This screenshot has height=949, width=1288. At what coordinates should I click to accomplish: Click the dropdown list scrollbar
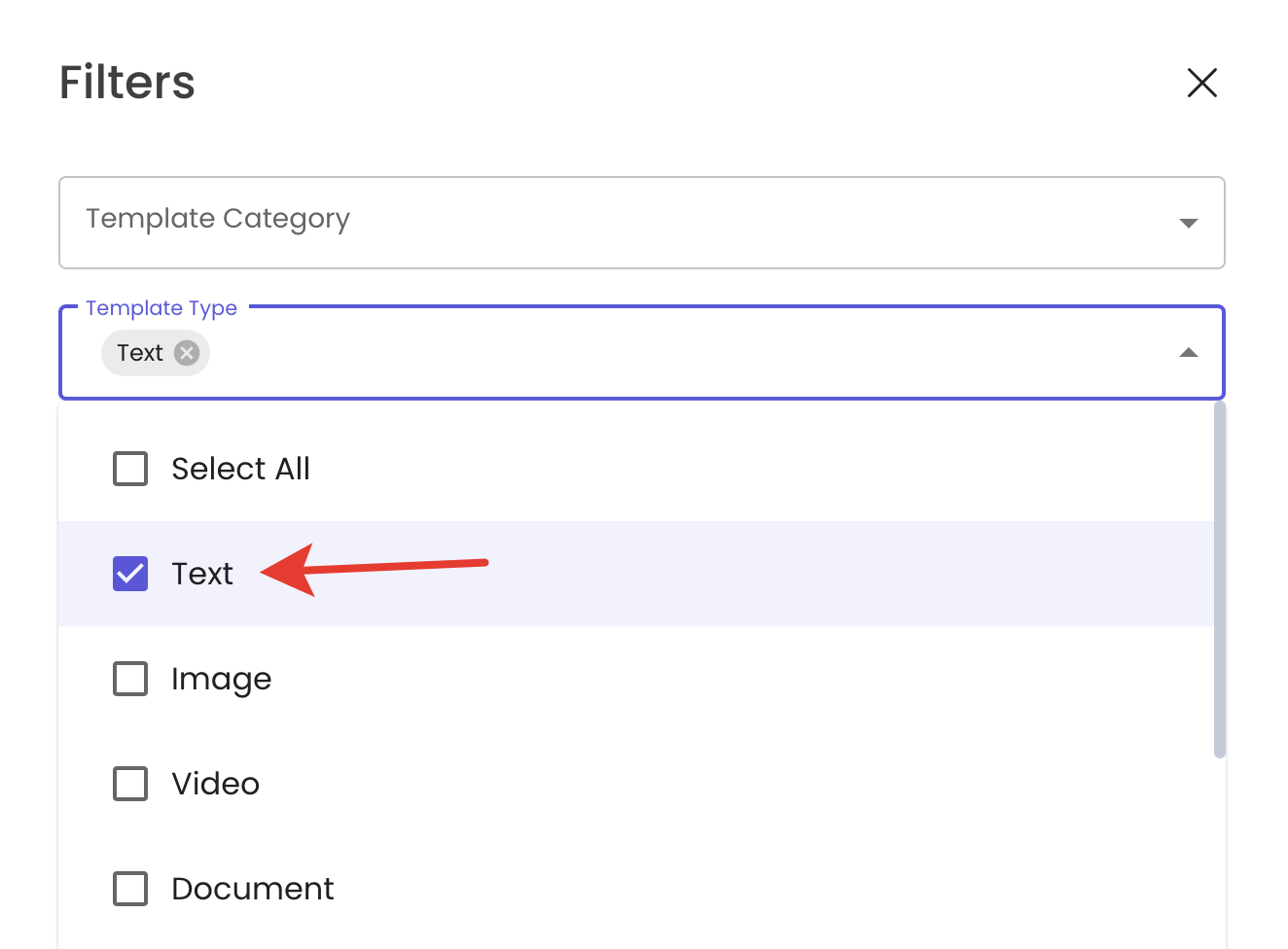click(x=1220, y=580)
